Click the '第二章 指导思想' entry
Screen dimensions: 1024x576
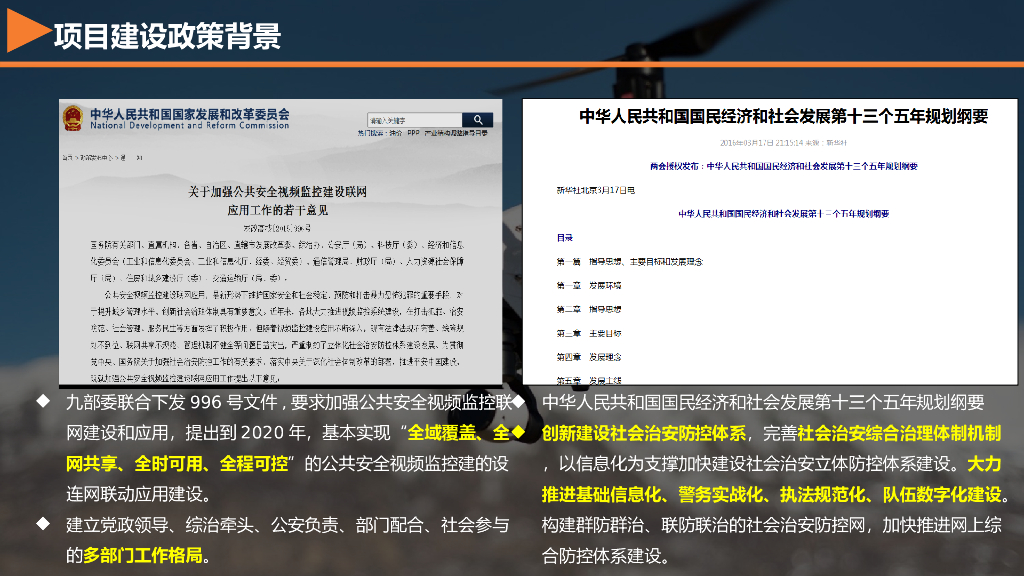coord(588,310)
